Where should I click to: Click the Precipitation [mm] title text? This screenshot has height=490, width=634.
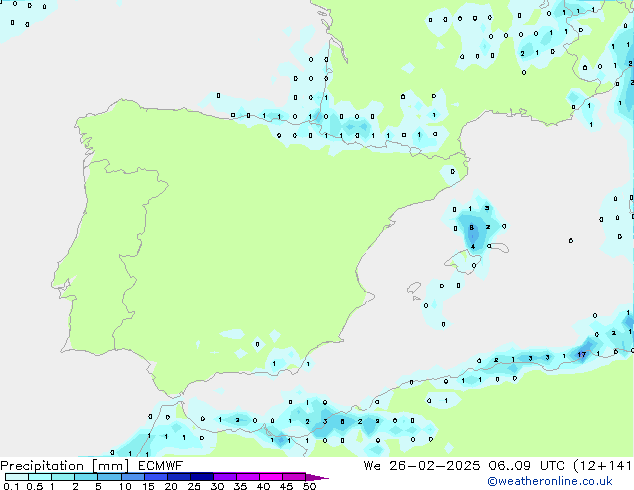point(64,466)
